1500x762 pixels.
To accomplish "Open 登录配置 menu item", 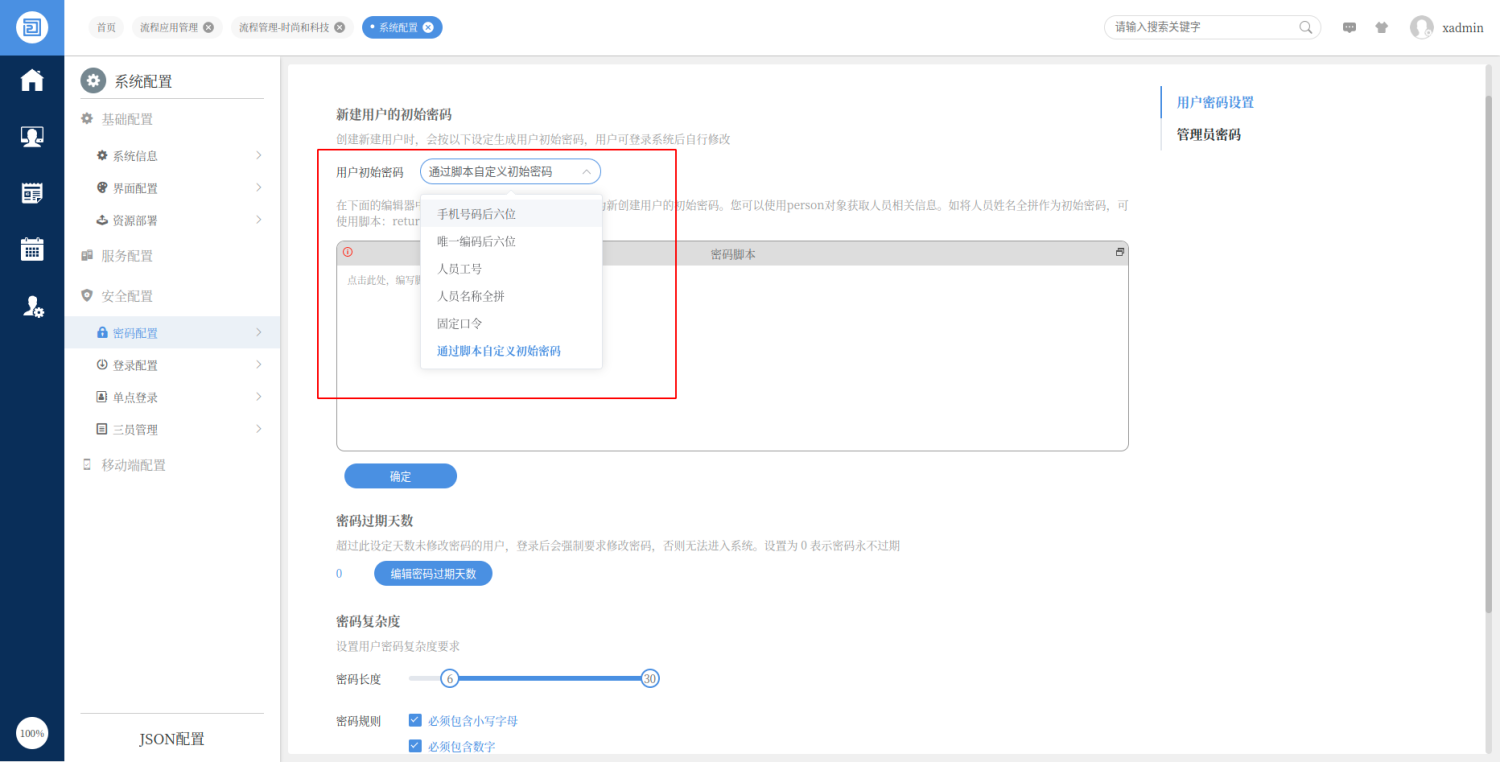I will (x=135, y=365).
